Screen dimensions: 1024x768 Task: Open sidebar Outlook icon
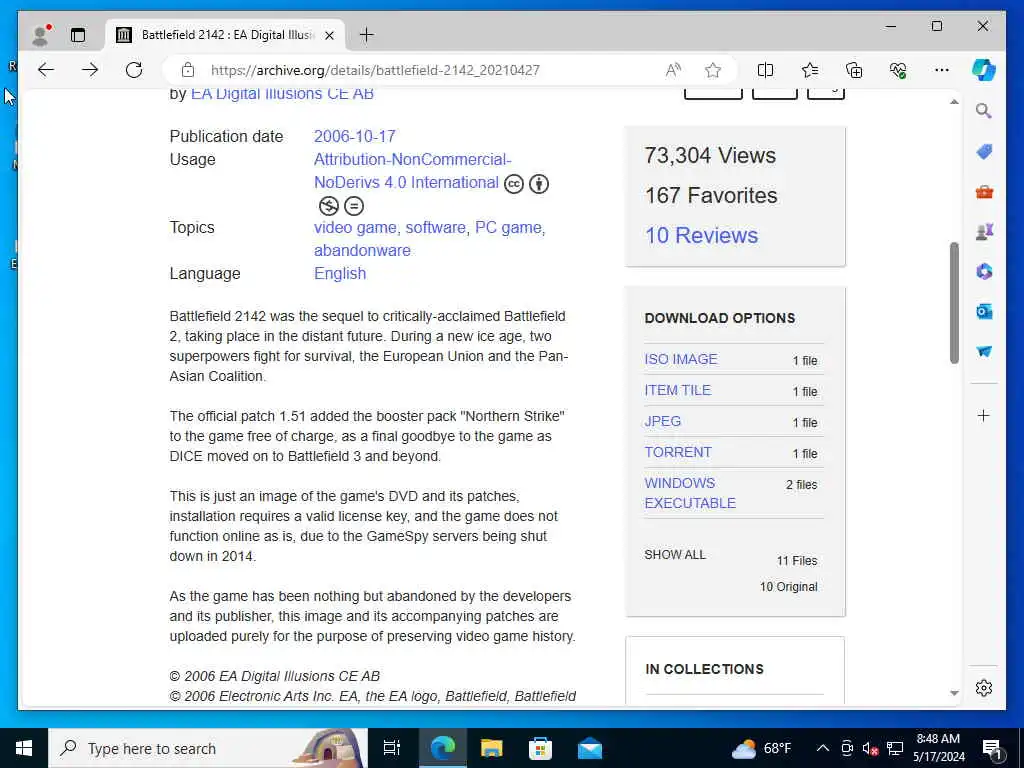point(984,312)
